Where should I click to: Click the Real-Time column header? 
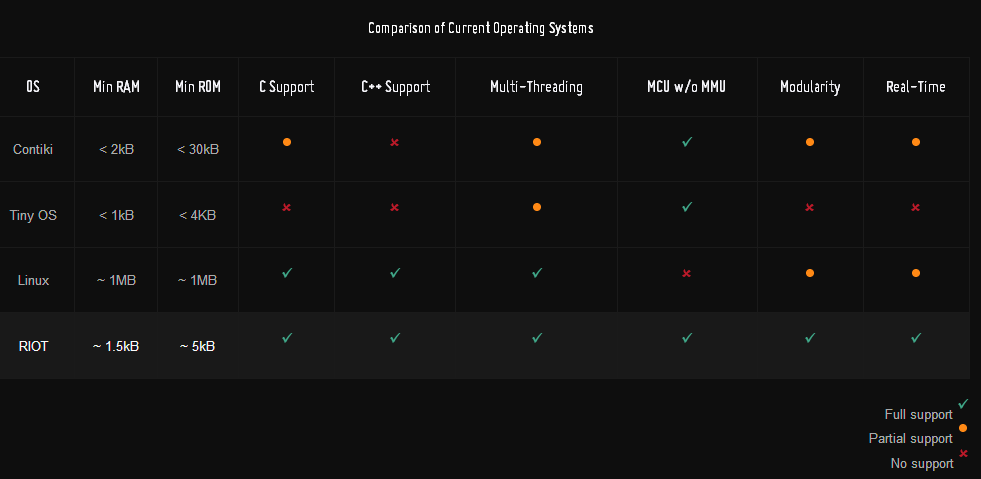tap(915, 87)
